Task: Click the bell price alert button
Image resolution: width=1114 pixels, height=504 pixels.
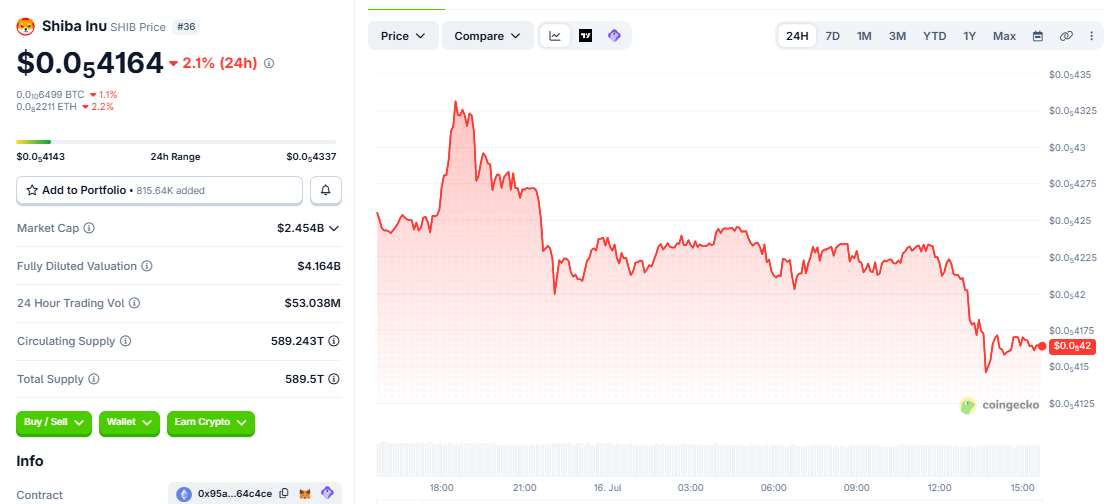Action: [x=326, y=191]
